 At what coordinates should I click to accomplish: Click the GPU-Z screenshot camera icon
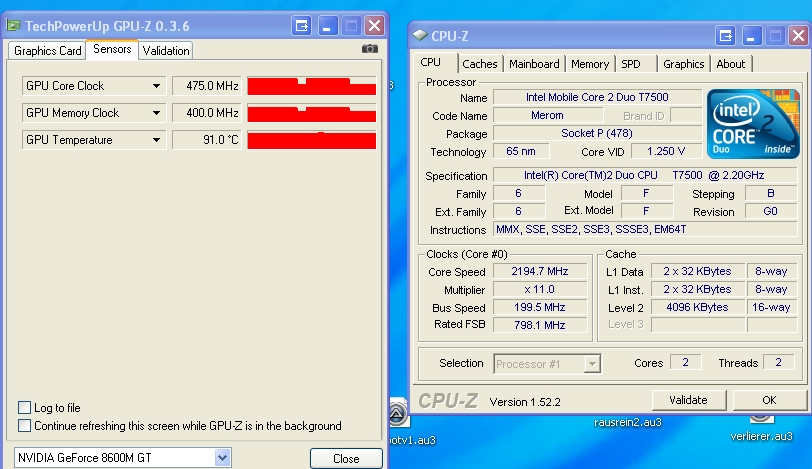click(x=369, y=49)
